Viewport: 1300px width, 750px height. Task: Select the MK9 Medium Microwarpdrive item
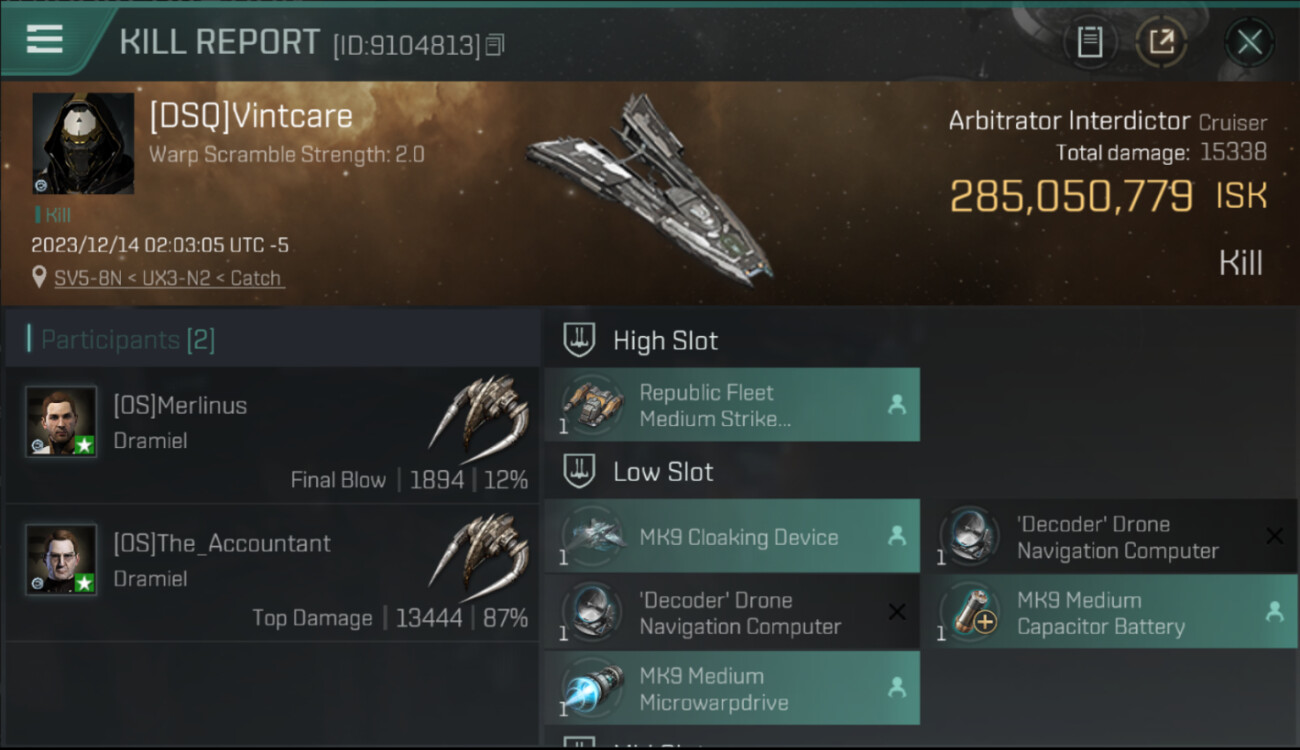coord(731,689)
